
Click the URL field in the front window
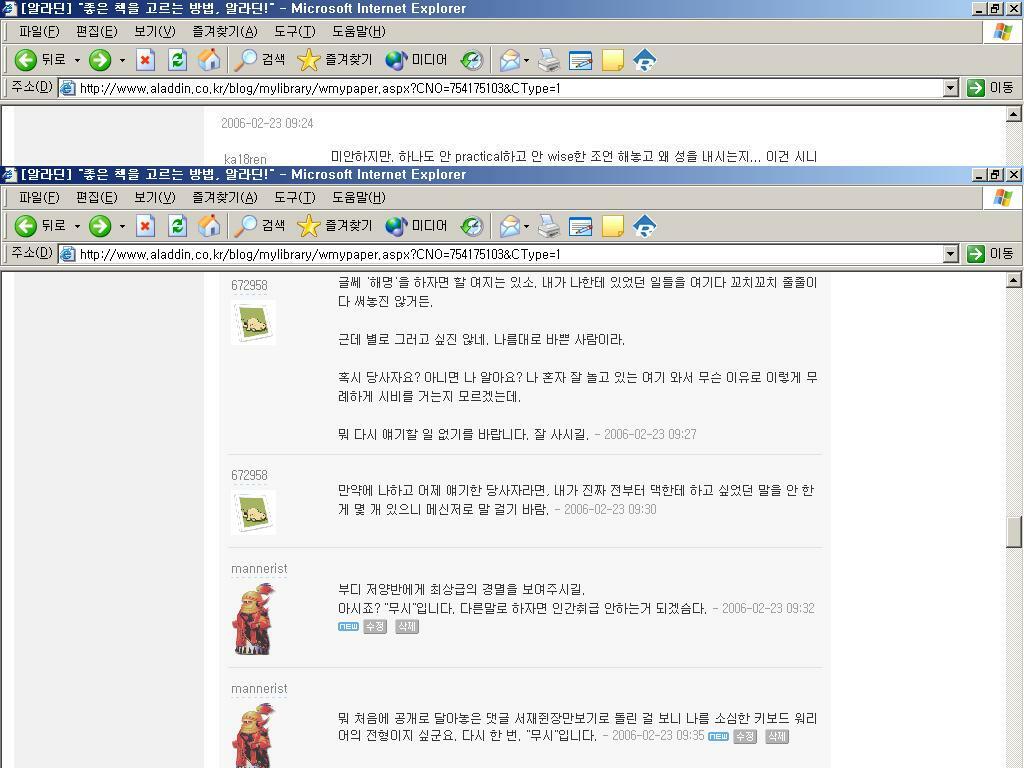point(500,254)
